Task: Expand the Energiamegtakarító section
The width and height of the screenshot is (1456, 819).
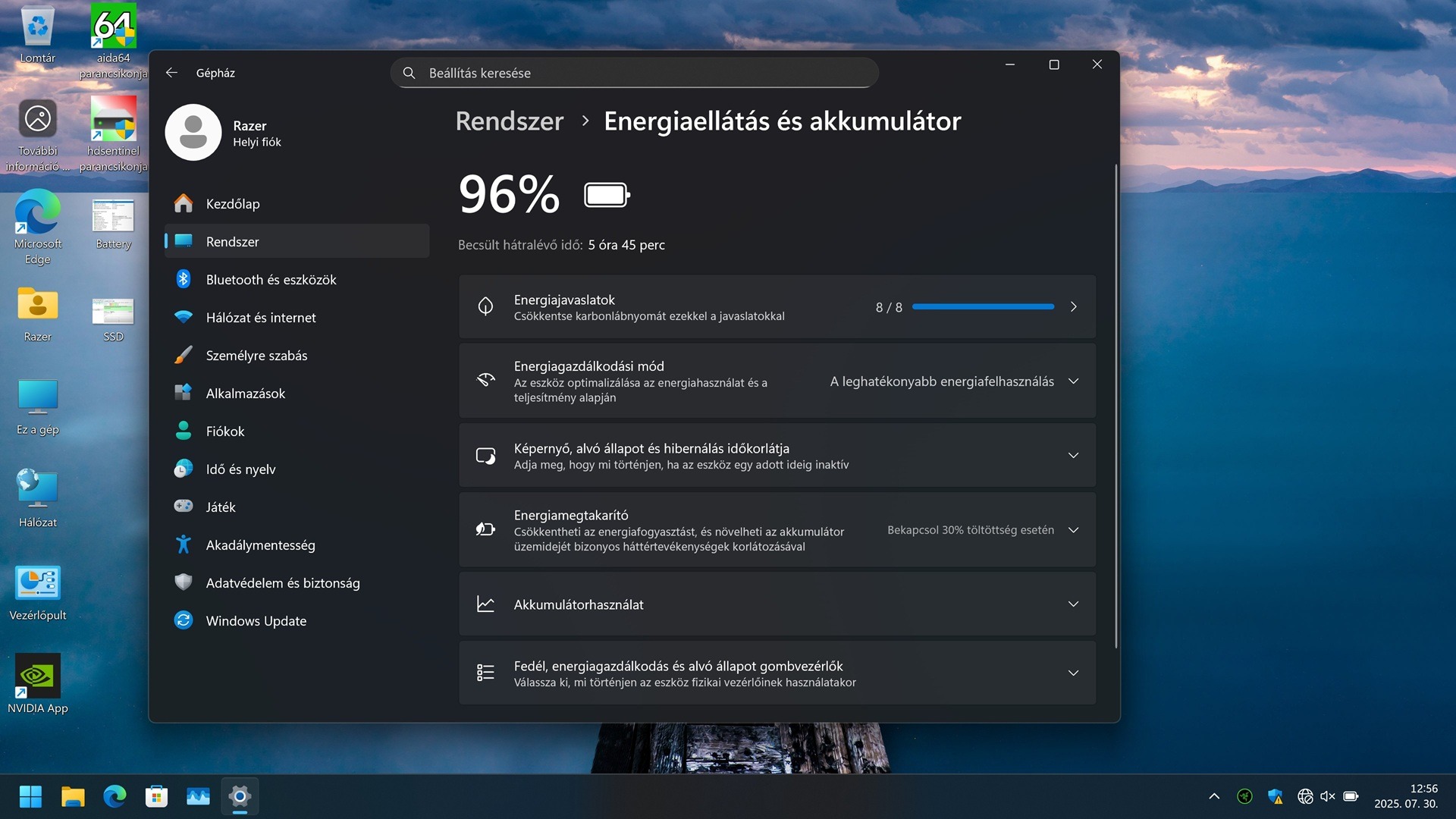Action: pyautogui.click(x=1073, y=530)
